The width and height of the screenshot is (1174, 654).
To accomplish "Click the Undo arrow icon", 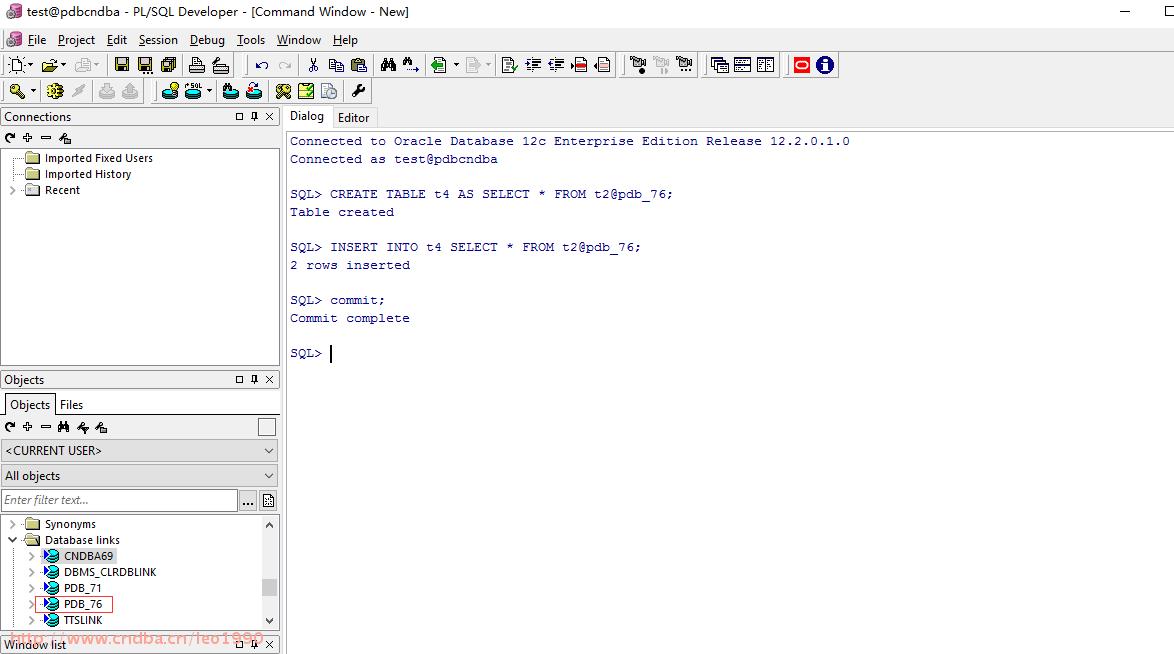I will pyautogui.click(x=261, y=66).
